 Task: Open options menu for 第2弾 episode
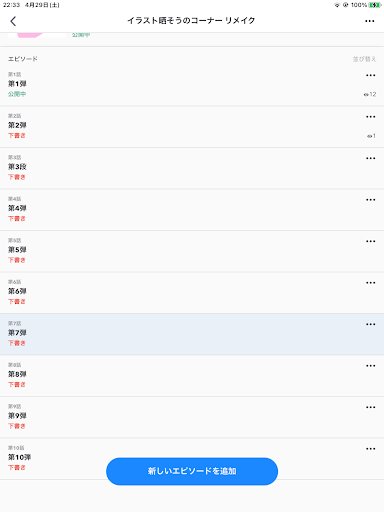(x=371, y=117)
